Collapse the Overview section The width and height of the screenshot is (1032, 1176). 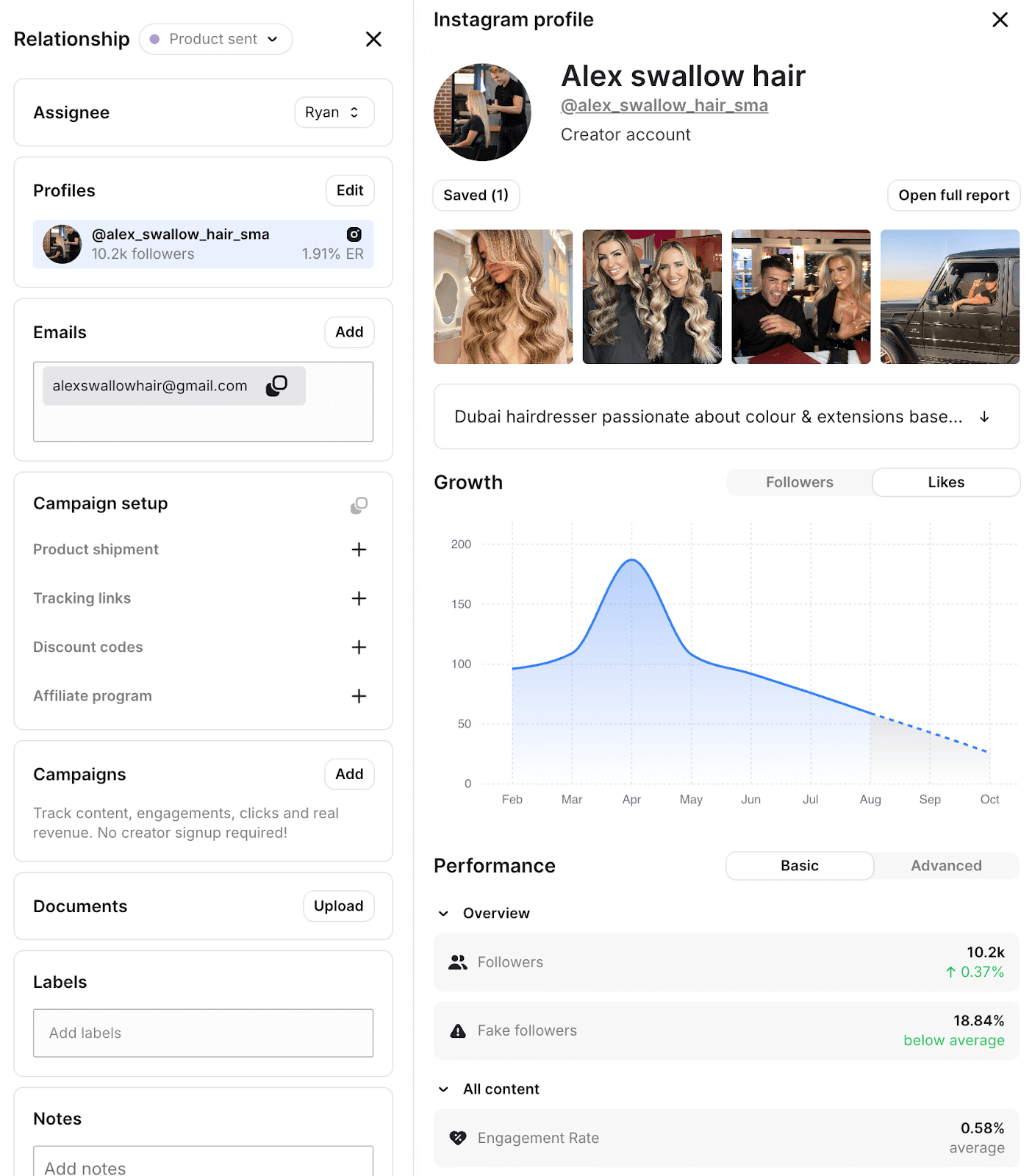443,914
